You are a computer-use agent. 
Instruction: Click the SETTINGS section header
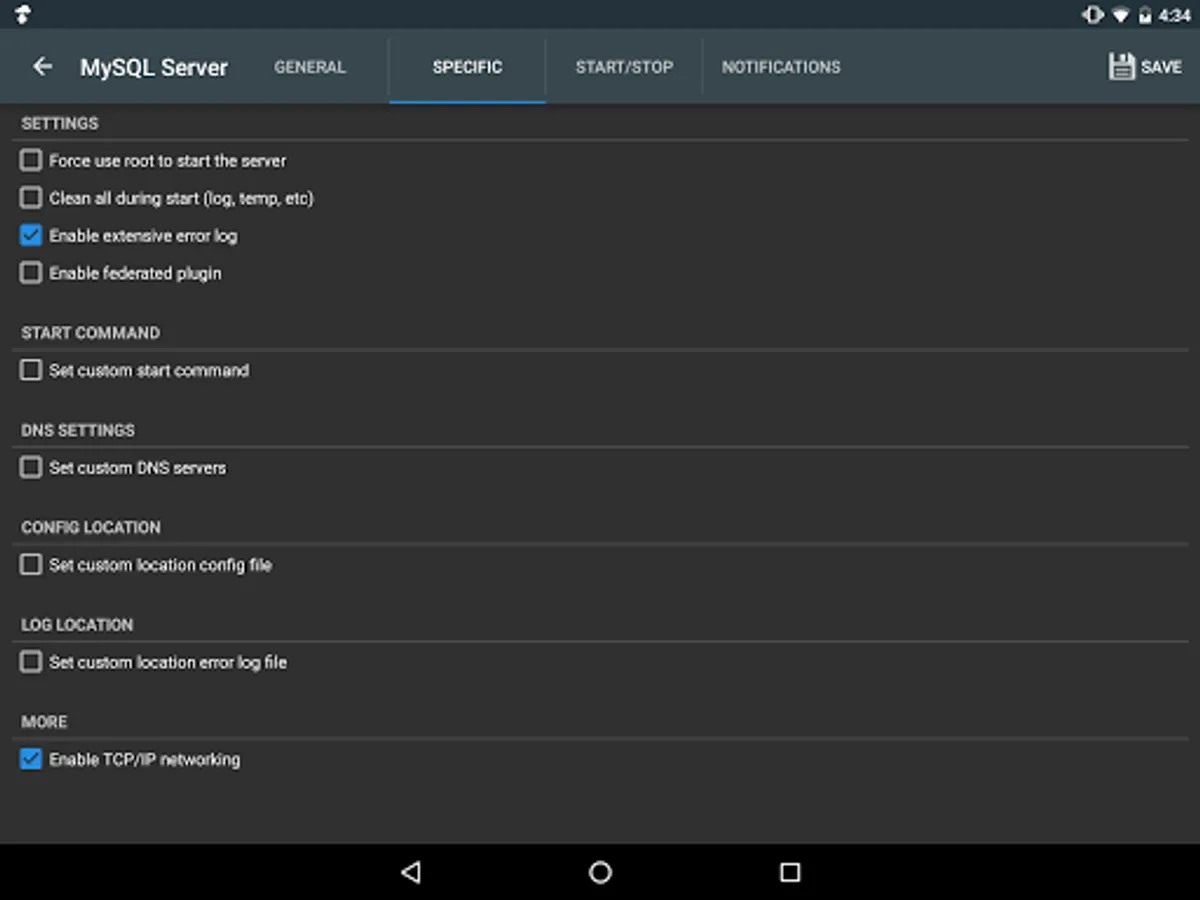coord(60,123)
